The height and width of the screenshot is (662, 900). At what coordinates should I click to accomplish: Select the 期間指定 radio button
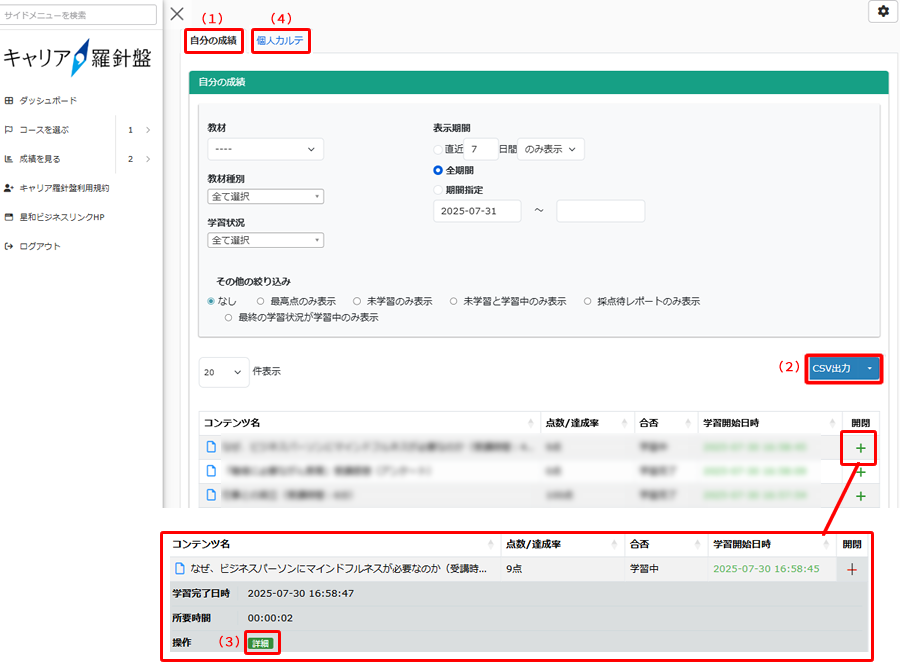pos(438,189)
